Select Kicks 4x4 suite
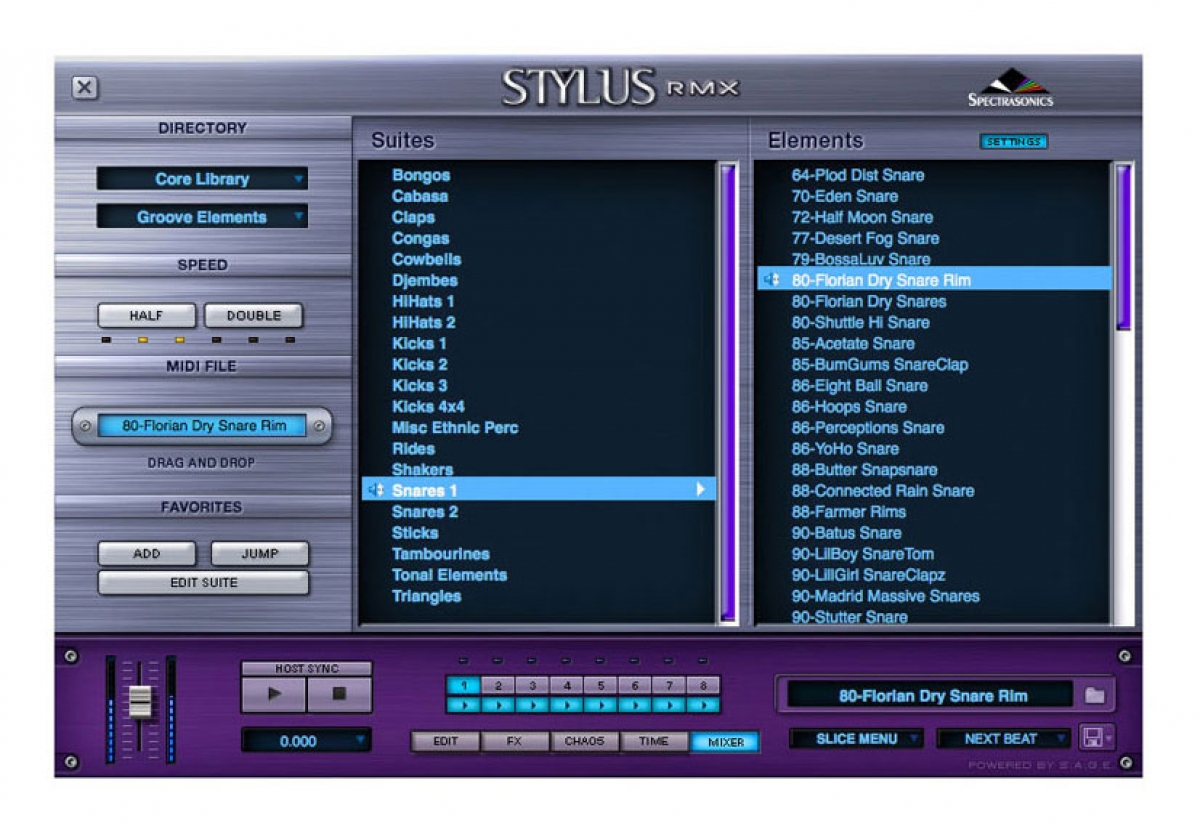 [428, 407]
